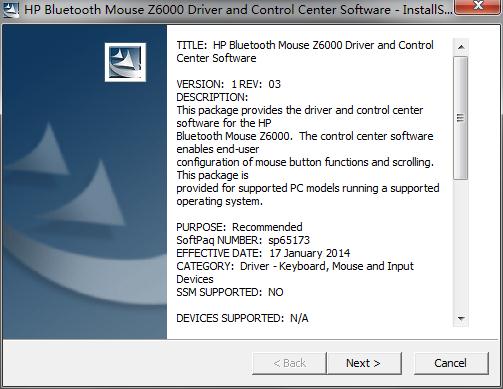Viewport: 503px width, 389px height.
Task: Click the scrollbar up arrow
Action: pos(461,47)
